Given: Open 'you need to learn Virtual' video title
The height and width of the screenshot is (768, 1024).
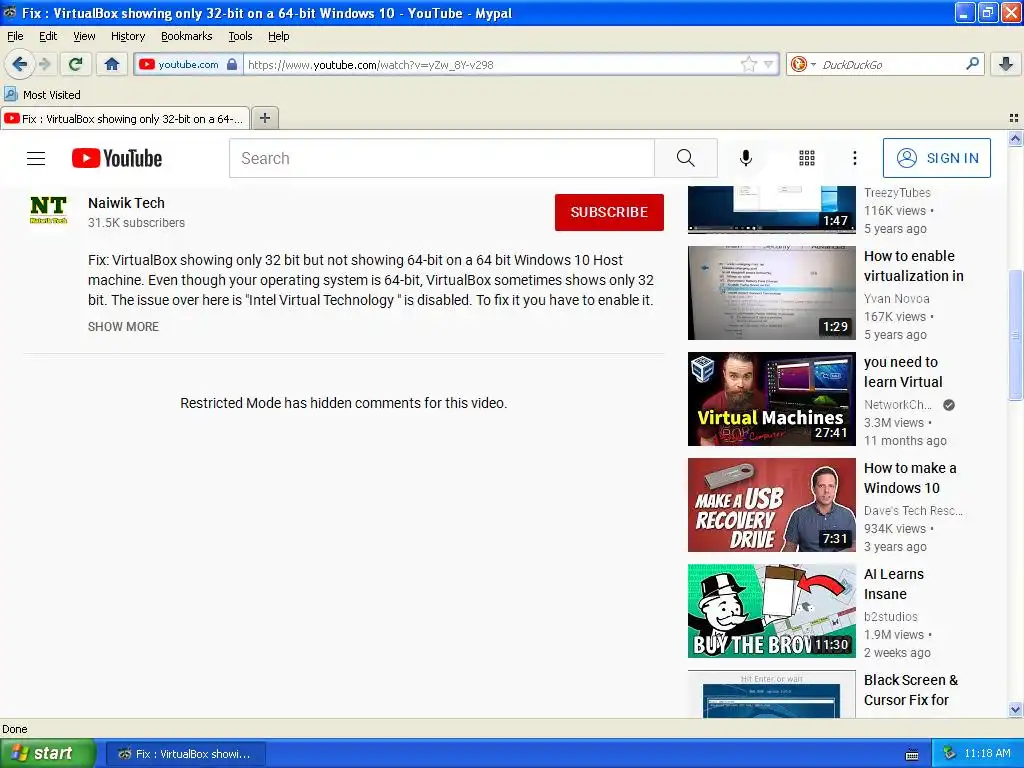Looking at the screenshot, I should tap(903, 372).
